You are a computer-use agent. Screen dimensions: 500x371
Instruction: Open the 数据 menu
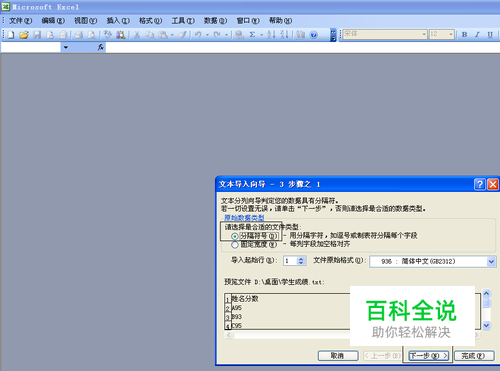pyautogui.click(x=215, y=21)
